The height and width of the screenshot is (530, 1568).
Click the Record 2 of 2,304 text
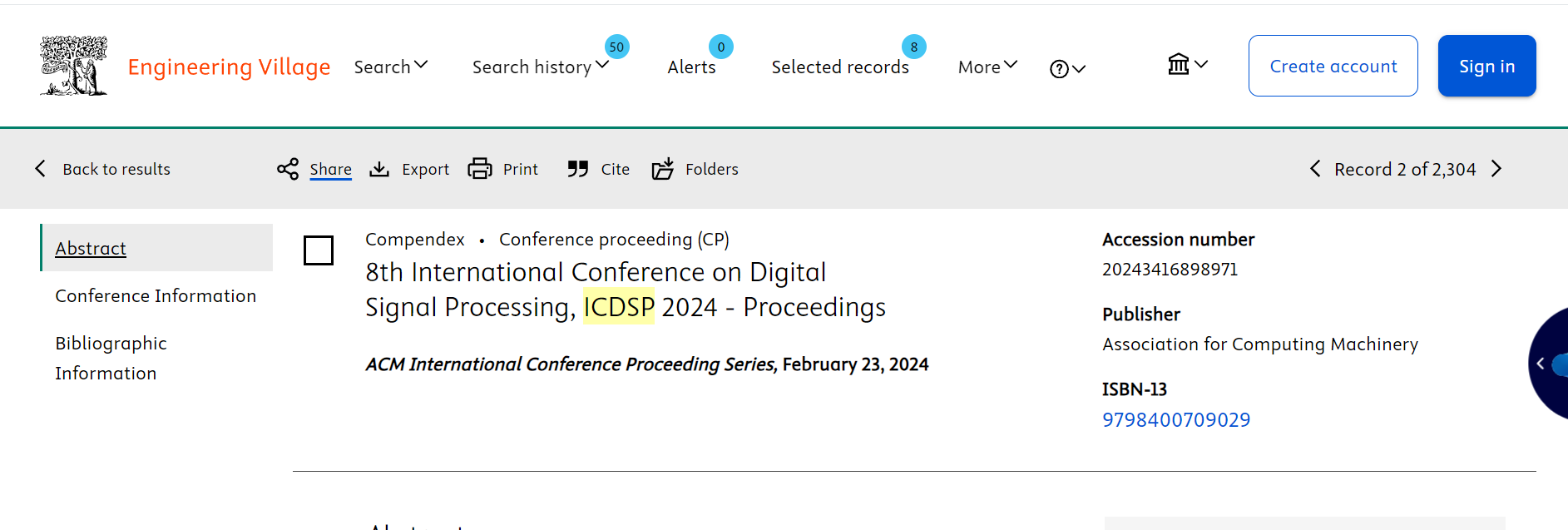[x=1406, y=169]
